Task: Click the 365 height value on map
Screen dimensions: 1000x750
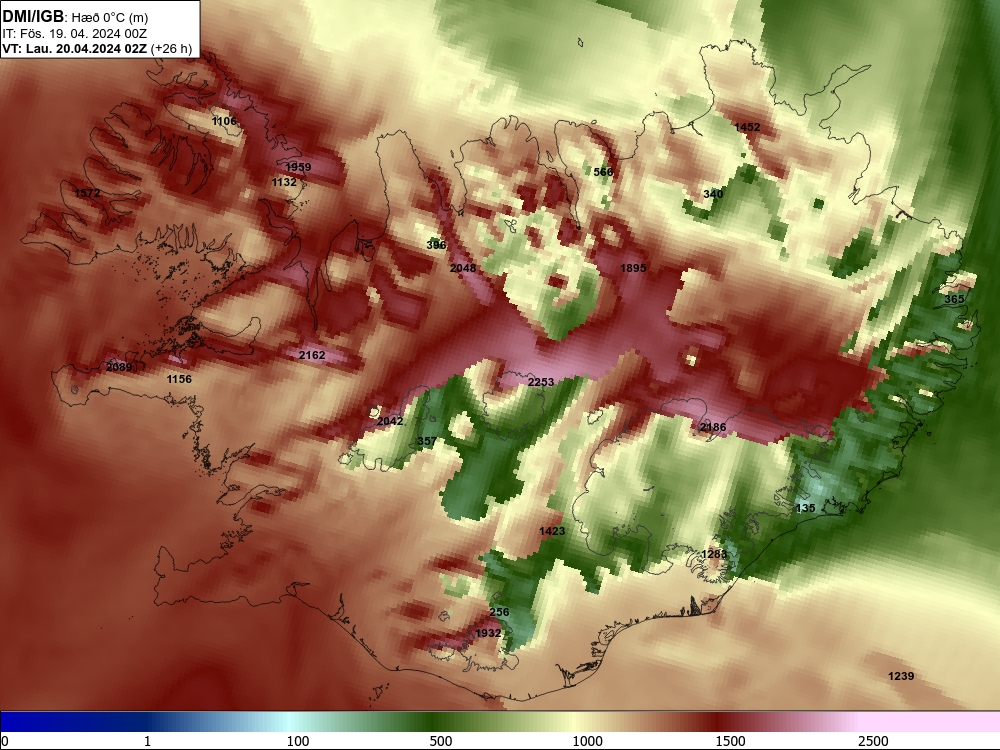Action: 954,299
